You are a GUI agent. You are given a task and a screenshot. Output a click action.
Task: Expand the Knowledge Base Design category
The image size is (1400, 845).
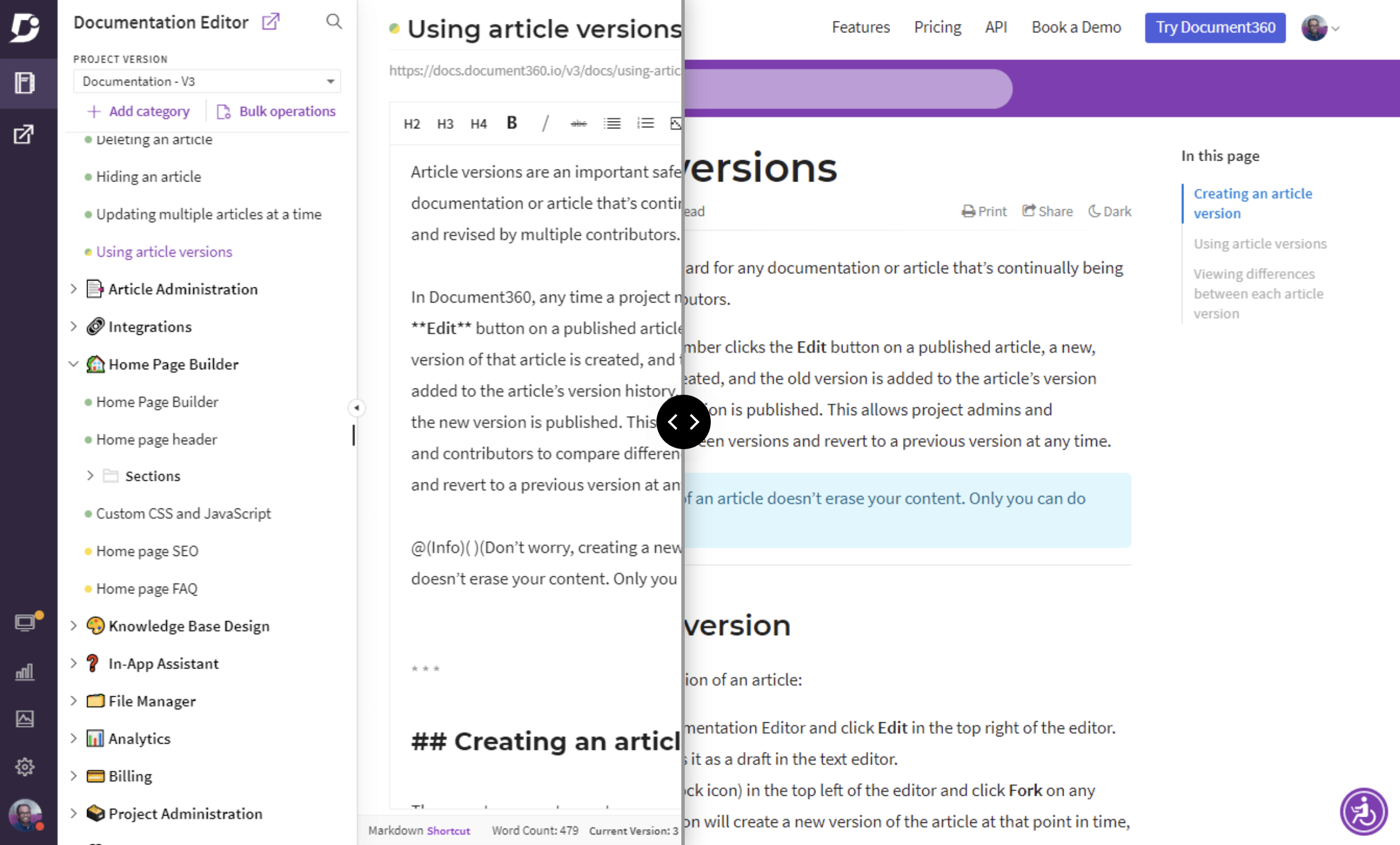(74, 626)
